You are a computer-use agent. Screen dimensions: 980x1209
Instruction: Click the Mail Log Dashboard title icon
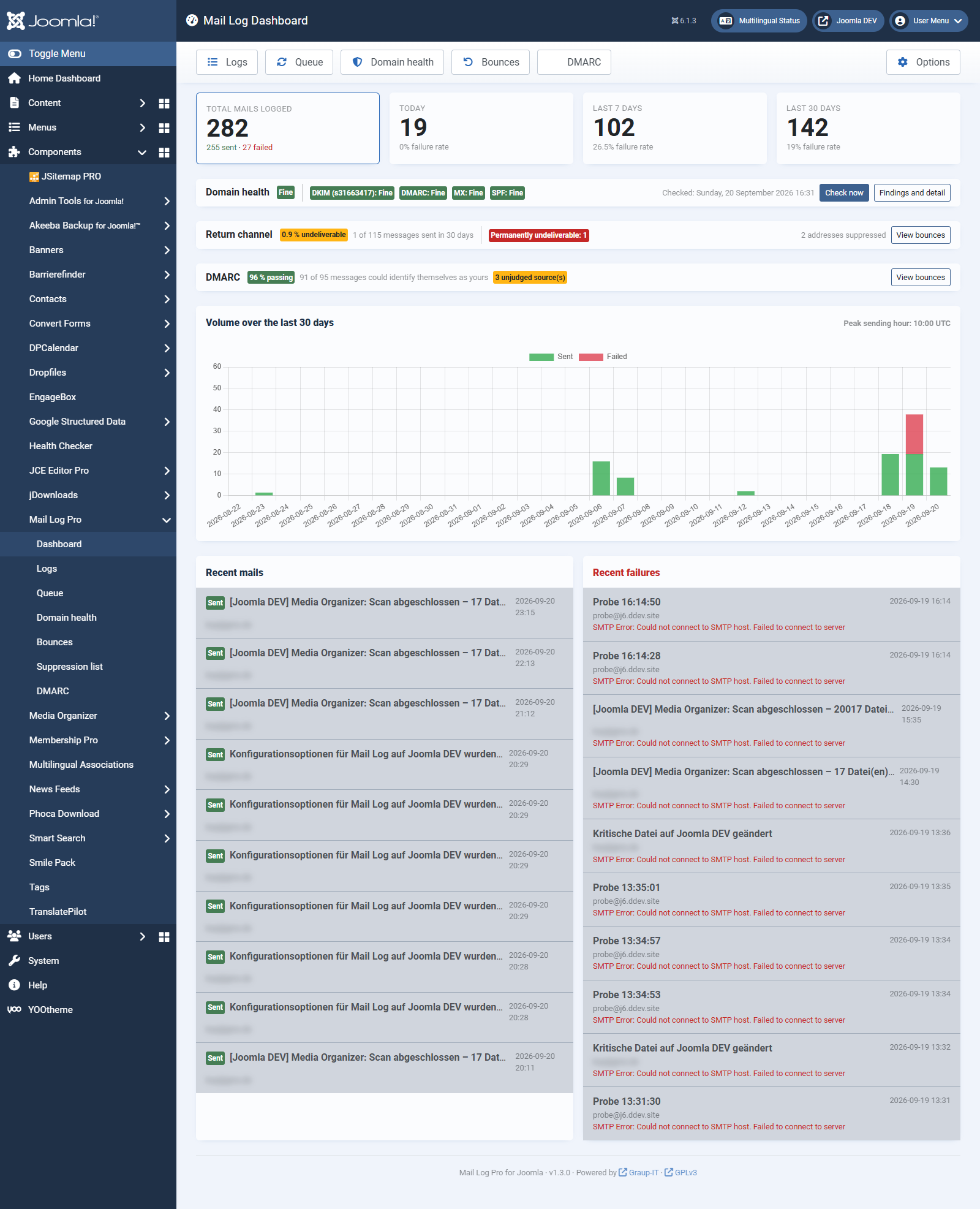[192, 21]
